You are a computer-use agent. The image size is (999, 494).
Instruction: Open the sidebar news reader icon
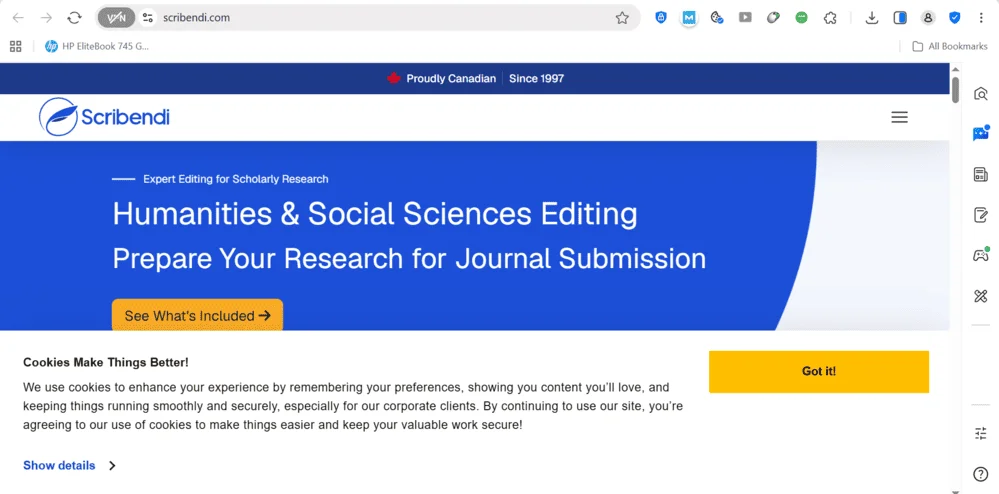point(981,174)
